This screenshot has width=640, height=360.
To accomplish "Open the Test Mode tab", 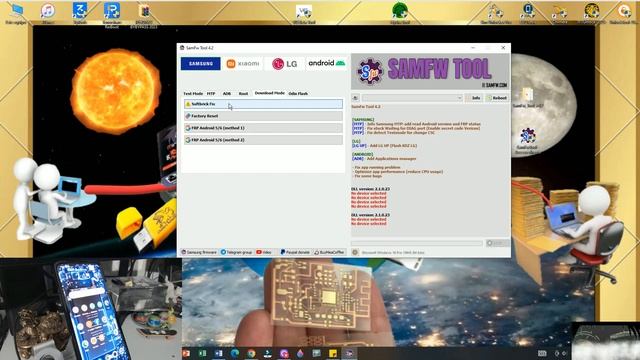I will 193,93.
